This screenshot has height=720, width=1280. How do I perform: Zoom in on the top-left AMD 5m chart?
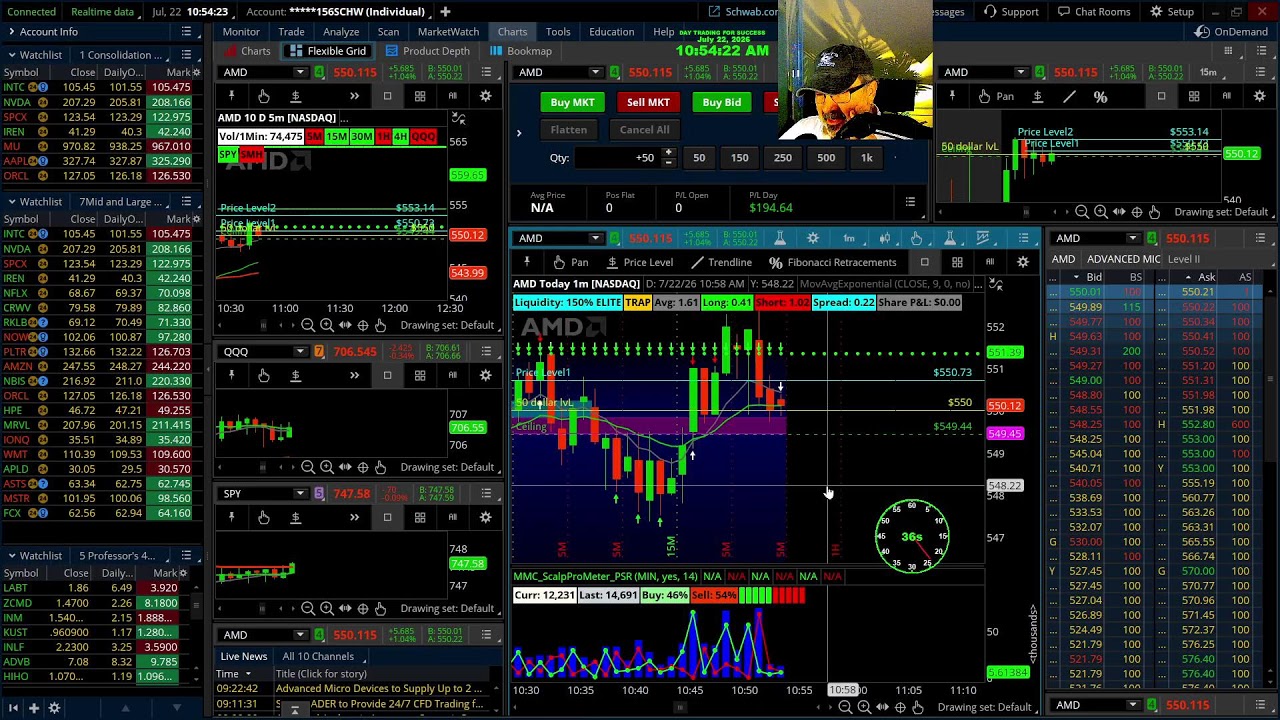click(x=326, y=325)
